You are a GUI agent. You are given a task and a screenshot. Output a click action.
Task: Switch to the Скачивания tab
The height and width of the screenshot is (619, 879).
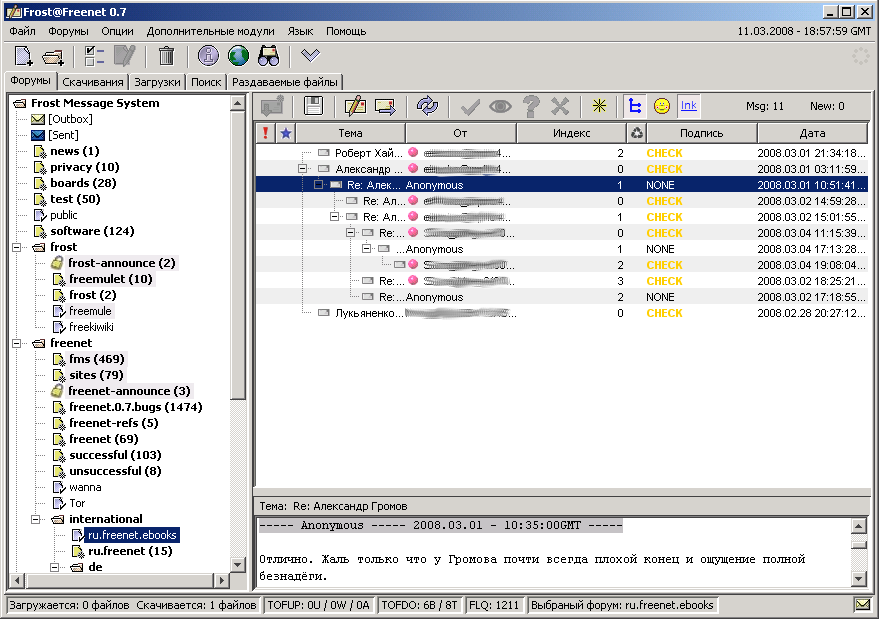click(x=91, y=82)
